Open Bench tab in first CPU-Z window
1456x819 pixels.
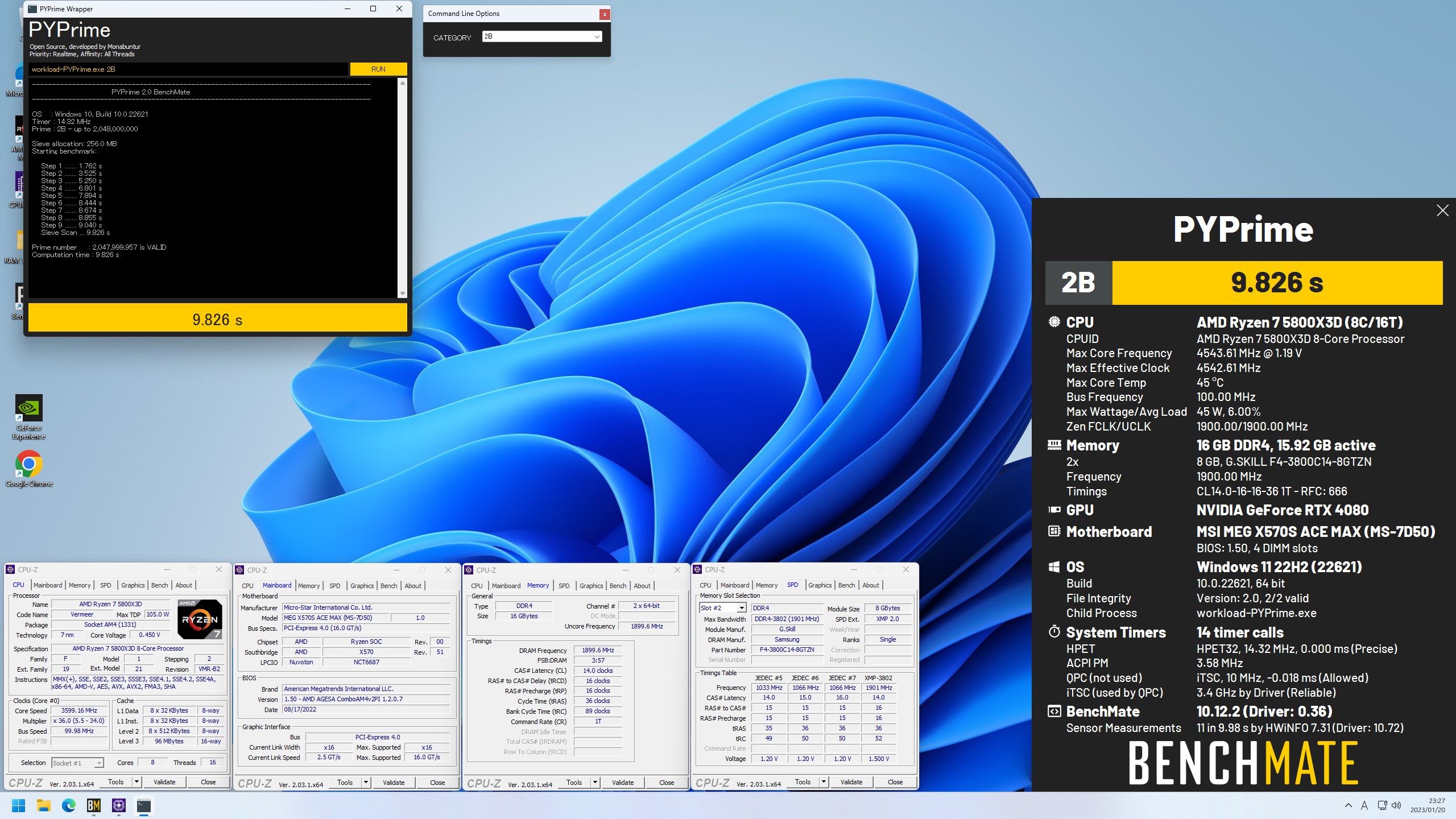[x=160, y=585]
